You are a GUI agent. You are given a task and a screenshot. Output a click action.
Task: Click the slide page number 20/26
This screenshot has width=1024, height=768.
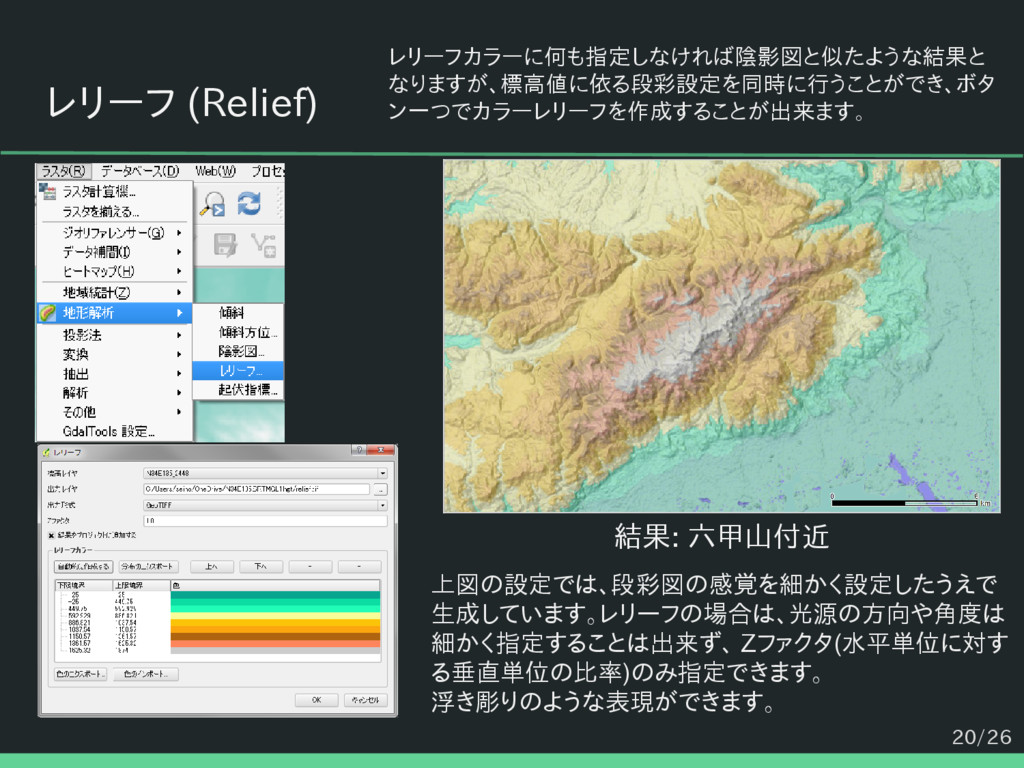click(982, 737)
